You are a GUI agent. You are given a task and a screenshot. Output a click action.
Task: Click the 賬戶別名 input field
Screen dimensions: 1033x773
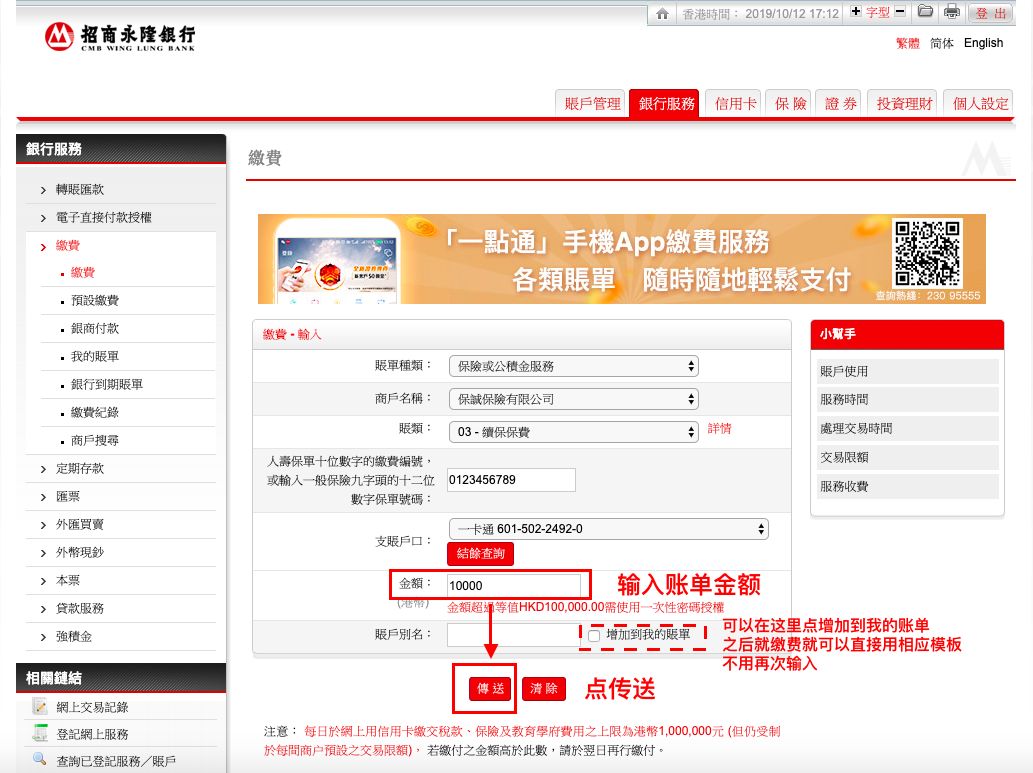point(513,635)
